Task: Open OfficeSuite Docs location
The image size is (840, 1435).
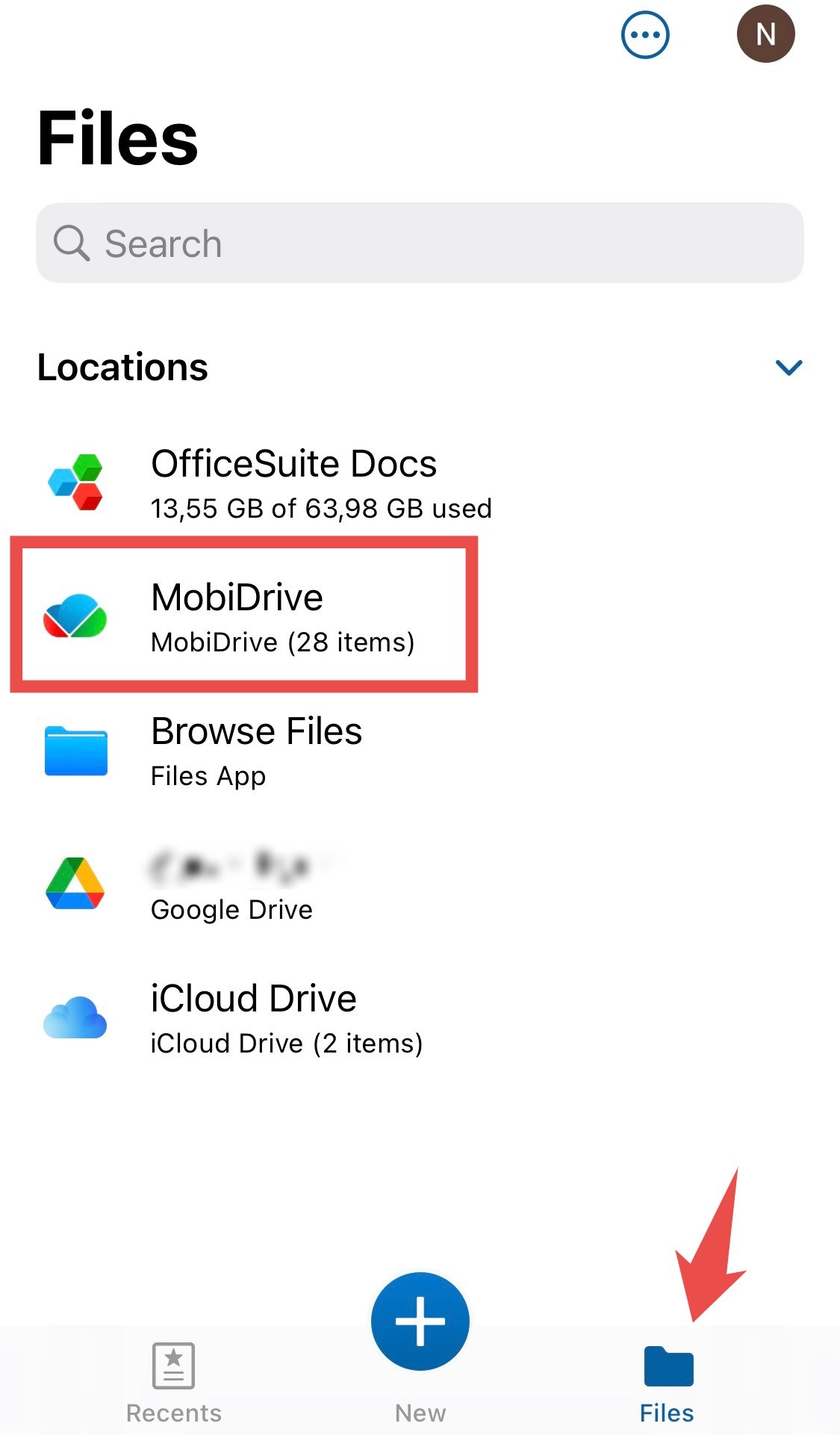Action: [420, 483]
